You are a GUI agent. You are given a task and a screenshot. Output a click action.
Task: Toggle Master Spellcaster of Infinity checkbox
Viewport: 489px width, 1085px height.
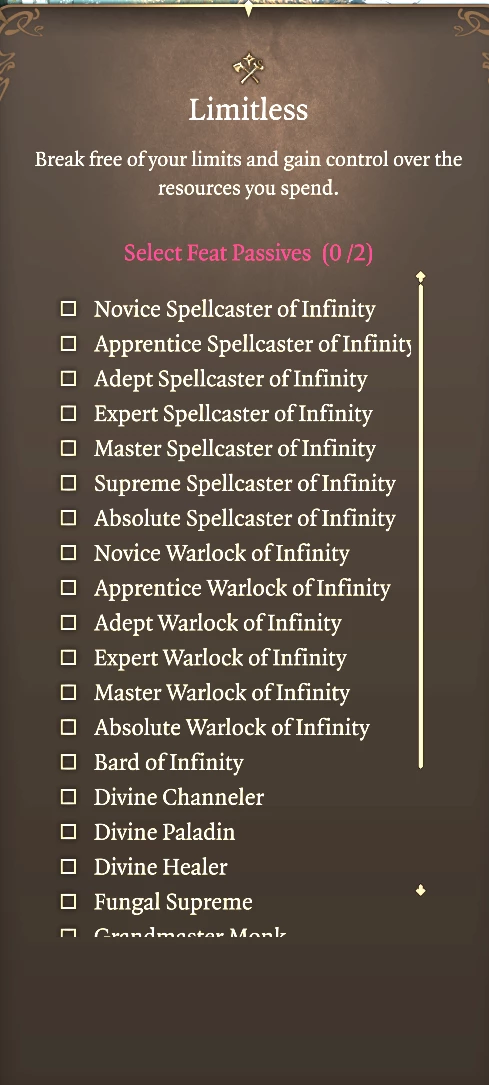click(68, 448)
